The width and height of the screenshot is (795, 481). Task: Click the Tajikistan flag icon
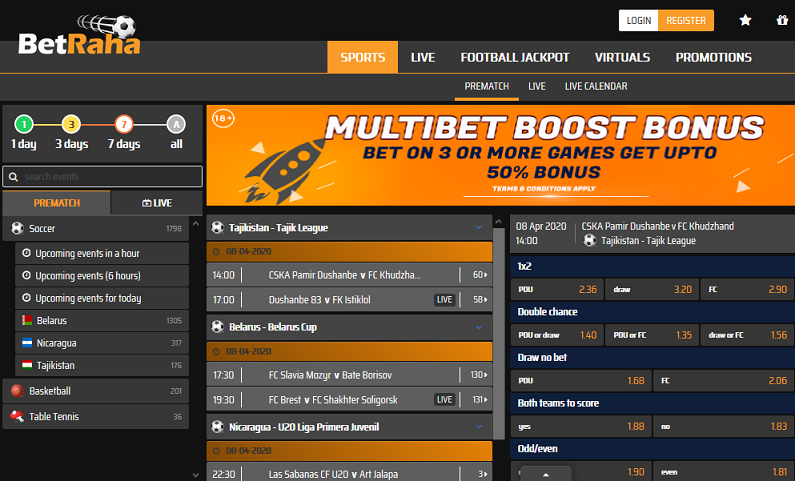pyautogui.click(x=27, y=365)
